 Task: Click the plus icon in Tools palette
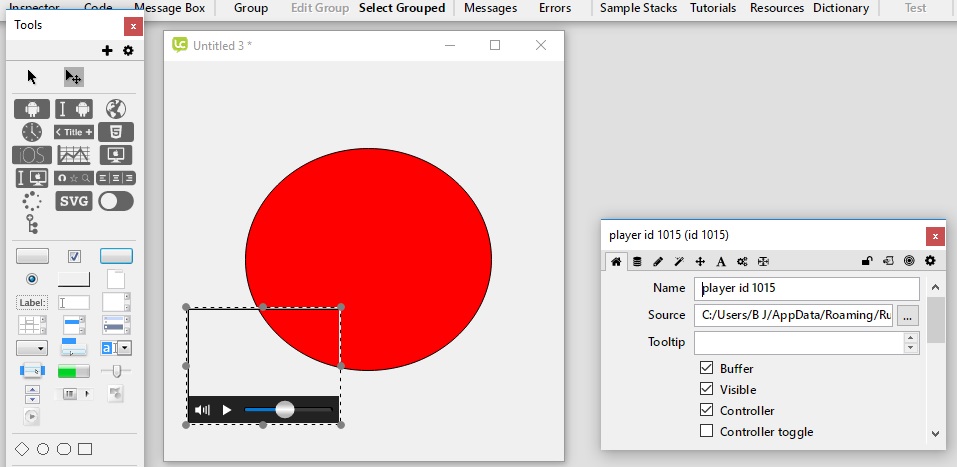pyautogui.click(x=108, y=51)
